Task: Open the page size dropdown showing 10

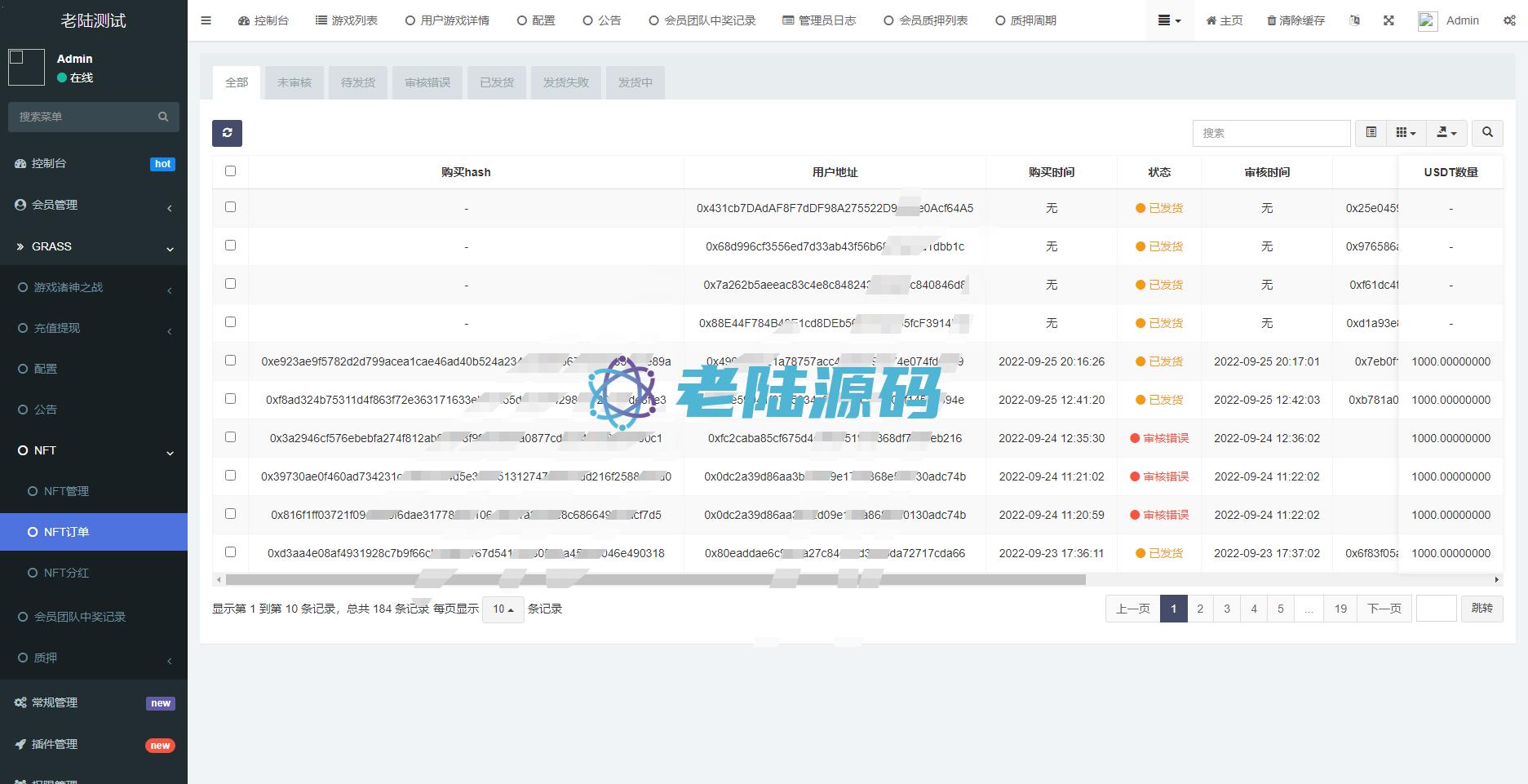Action: [x=503, y=609]
